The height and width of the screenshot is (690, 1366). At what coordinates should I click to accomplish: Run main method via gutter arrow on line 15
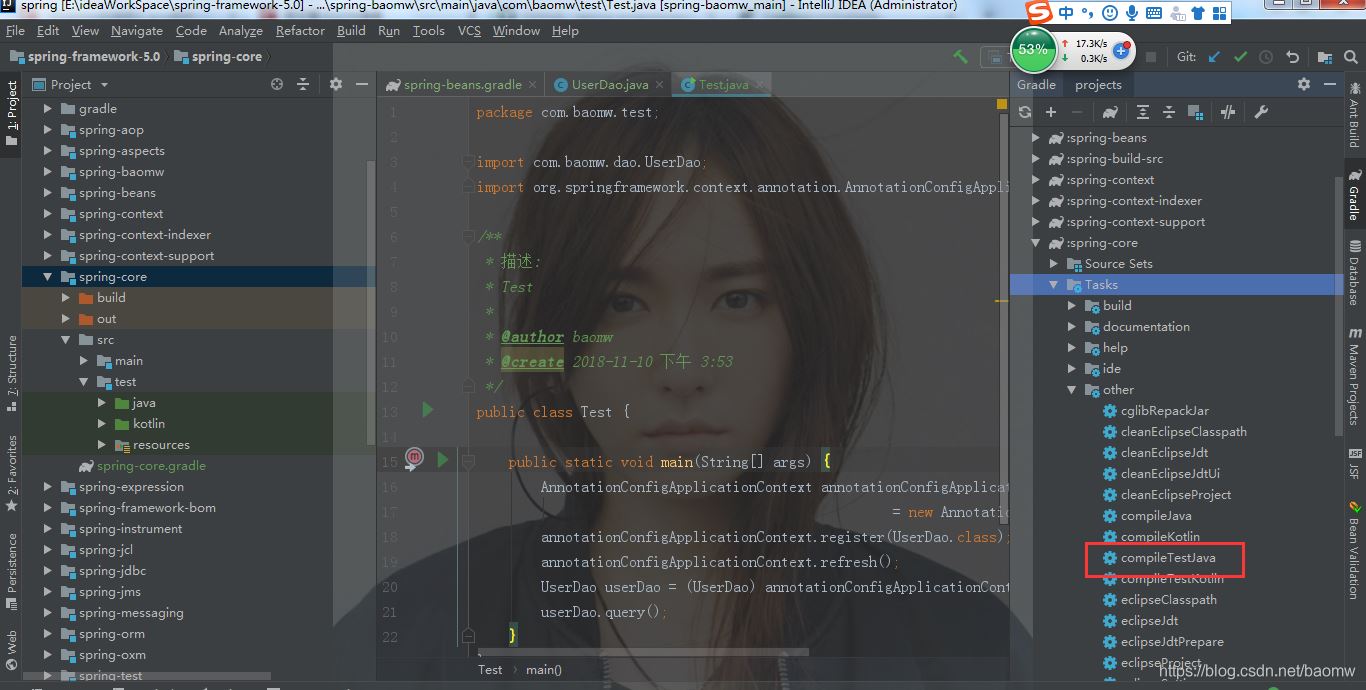click(x=442, y=460)
